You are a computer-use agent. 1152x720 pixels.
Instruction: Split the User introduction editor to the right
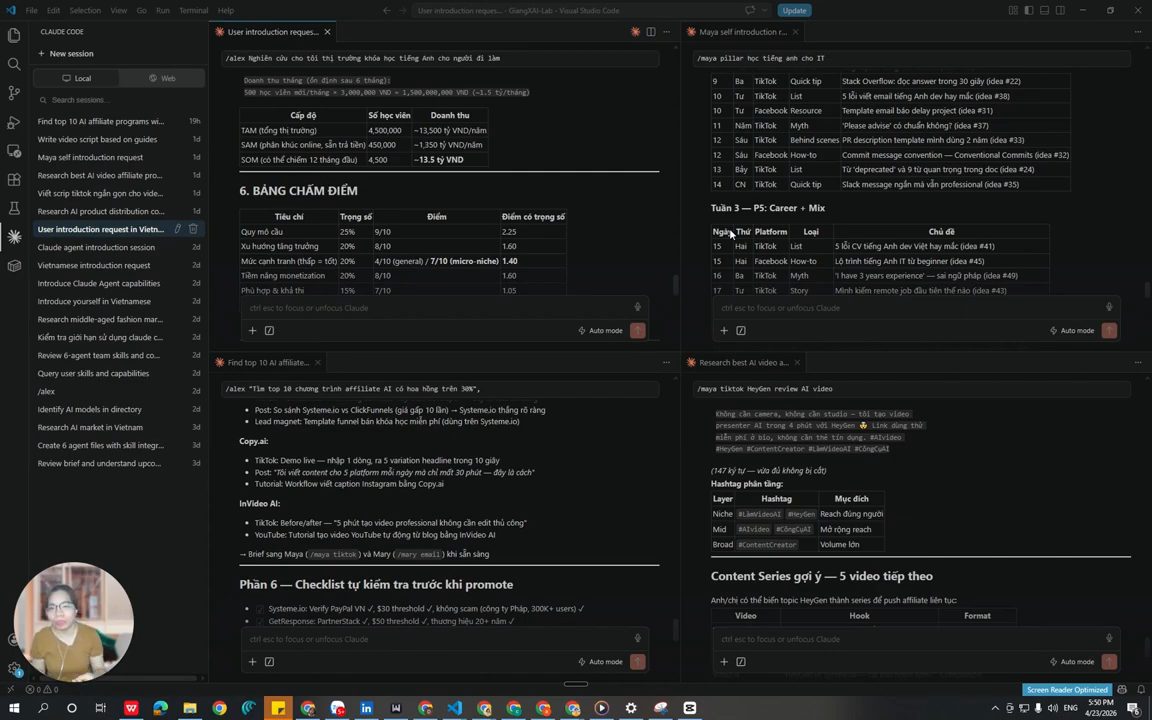pos(651,32)
